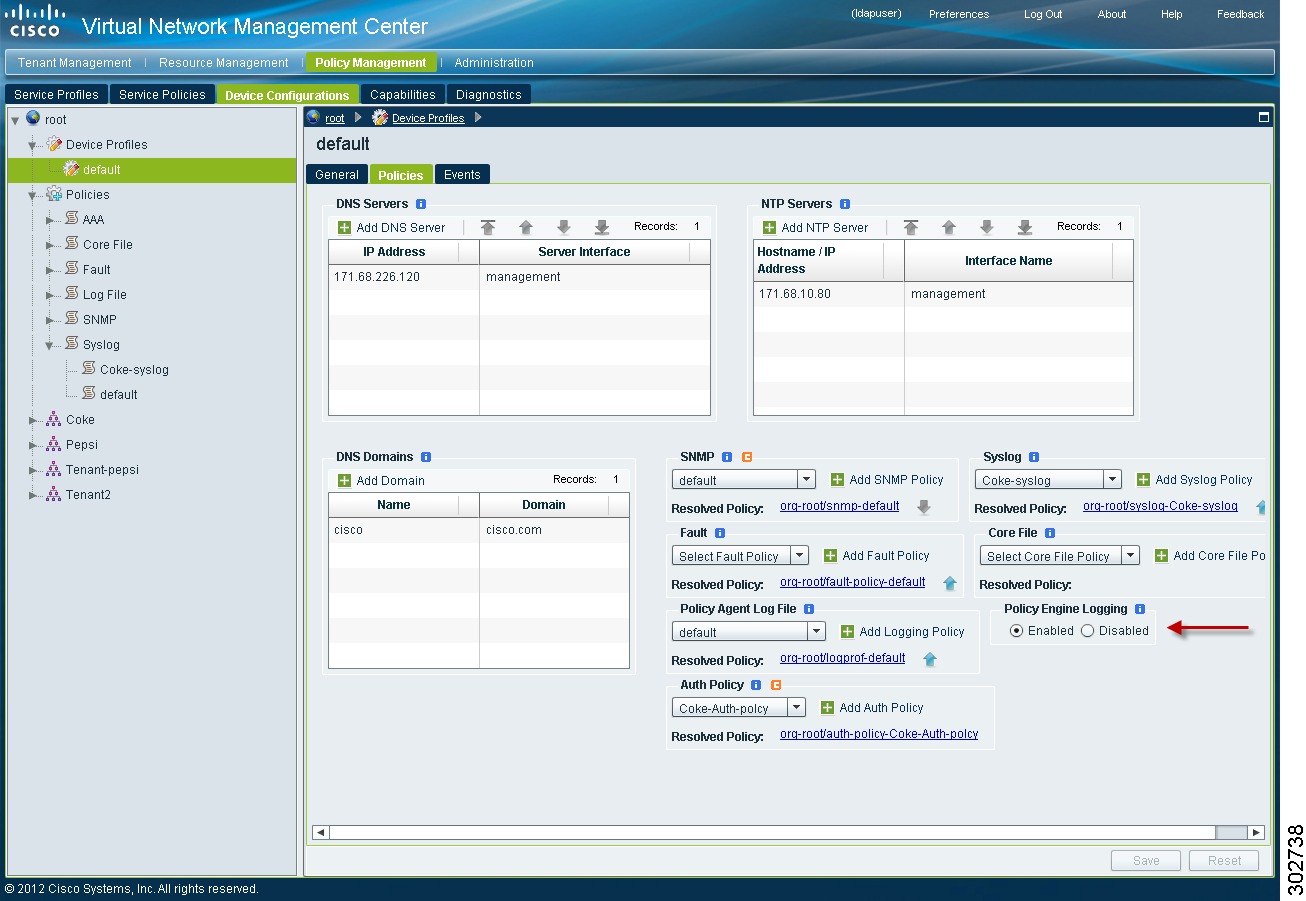Select the Disabled radio for Policy Engine Logging
This screenshot has width=1306, height=901.
(1087, 631)
